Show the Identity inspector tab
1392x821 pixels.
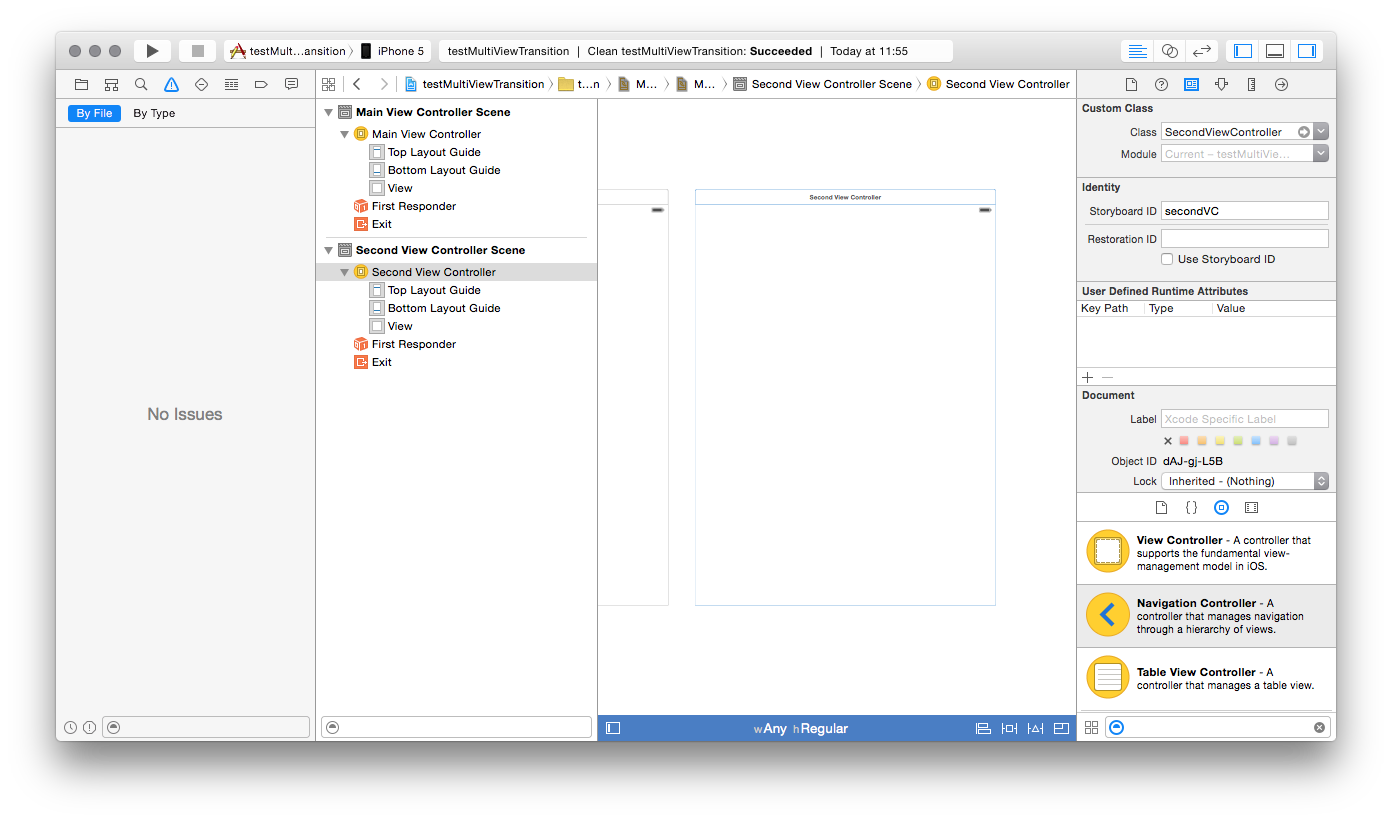click(x=1191, y=84)
